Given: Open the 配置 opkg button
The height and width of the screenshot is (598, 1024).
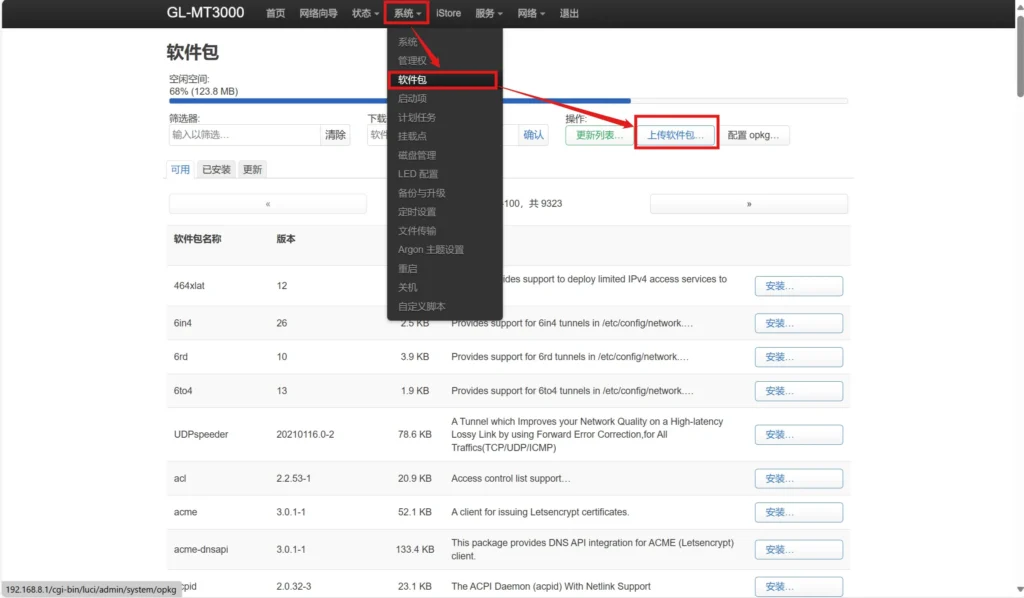Looking at the screenshot, I should click(753, 135).
